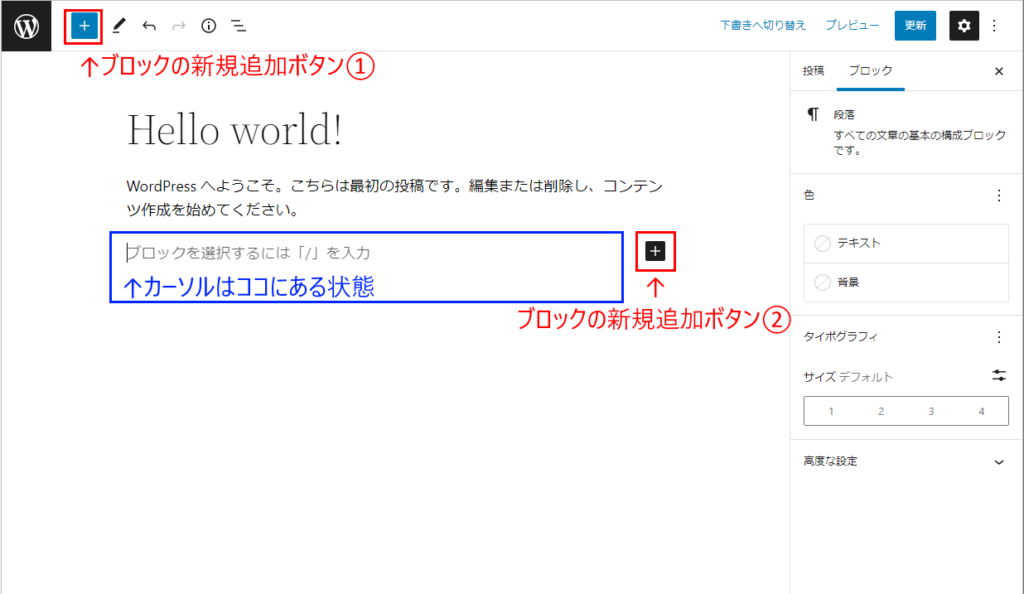Click the inline black plus add-block button
This screenshot has height=594, width=1024.
click(655, 251)
